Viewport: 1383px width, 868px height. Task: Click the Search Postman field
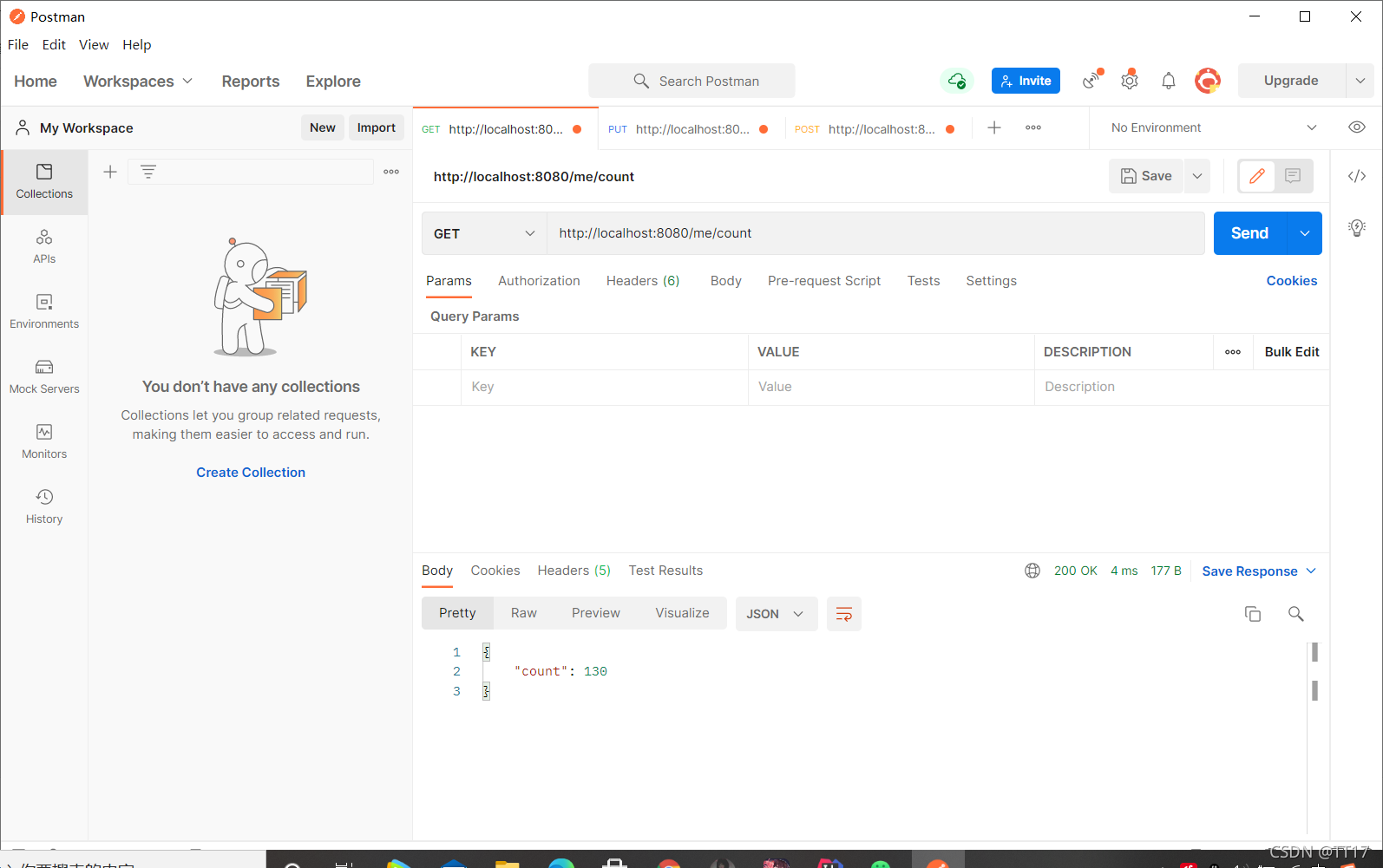pyautogui.click(x=691, y=81)
